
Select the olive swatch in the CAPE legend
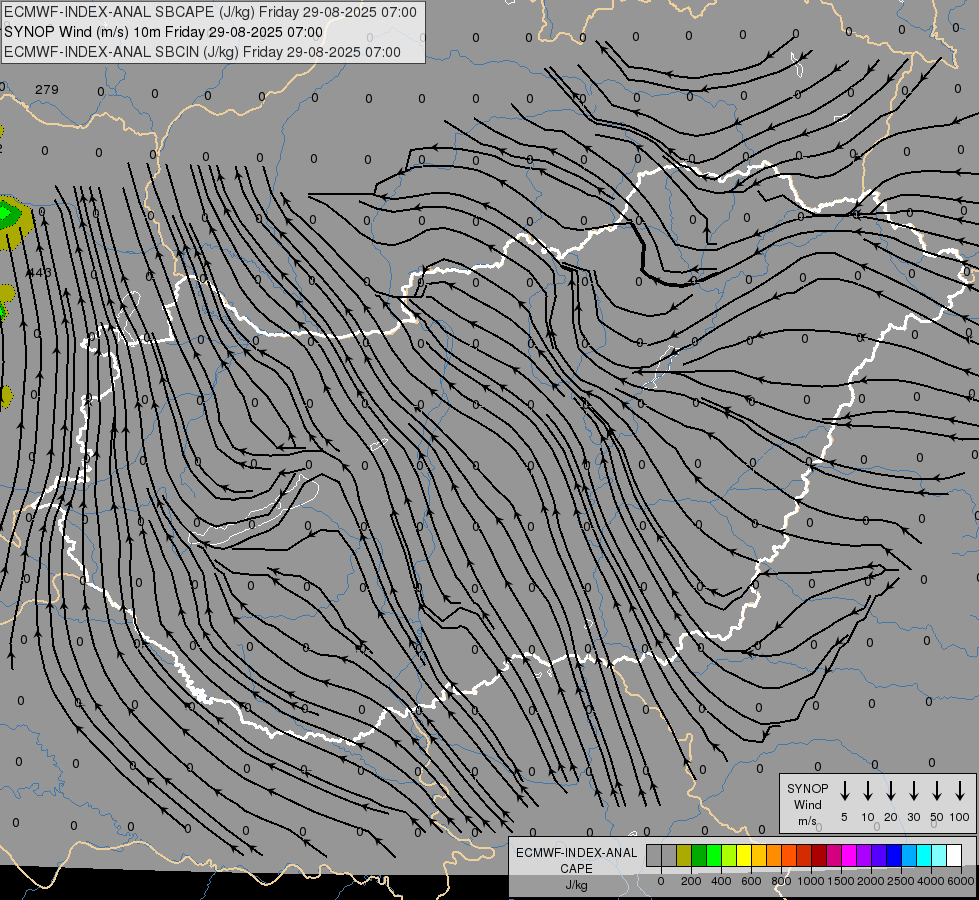point(684,855)
